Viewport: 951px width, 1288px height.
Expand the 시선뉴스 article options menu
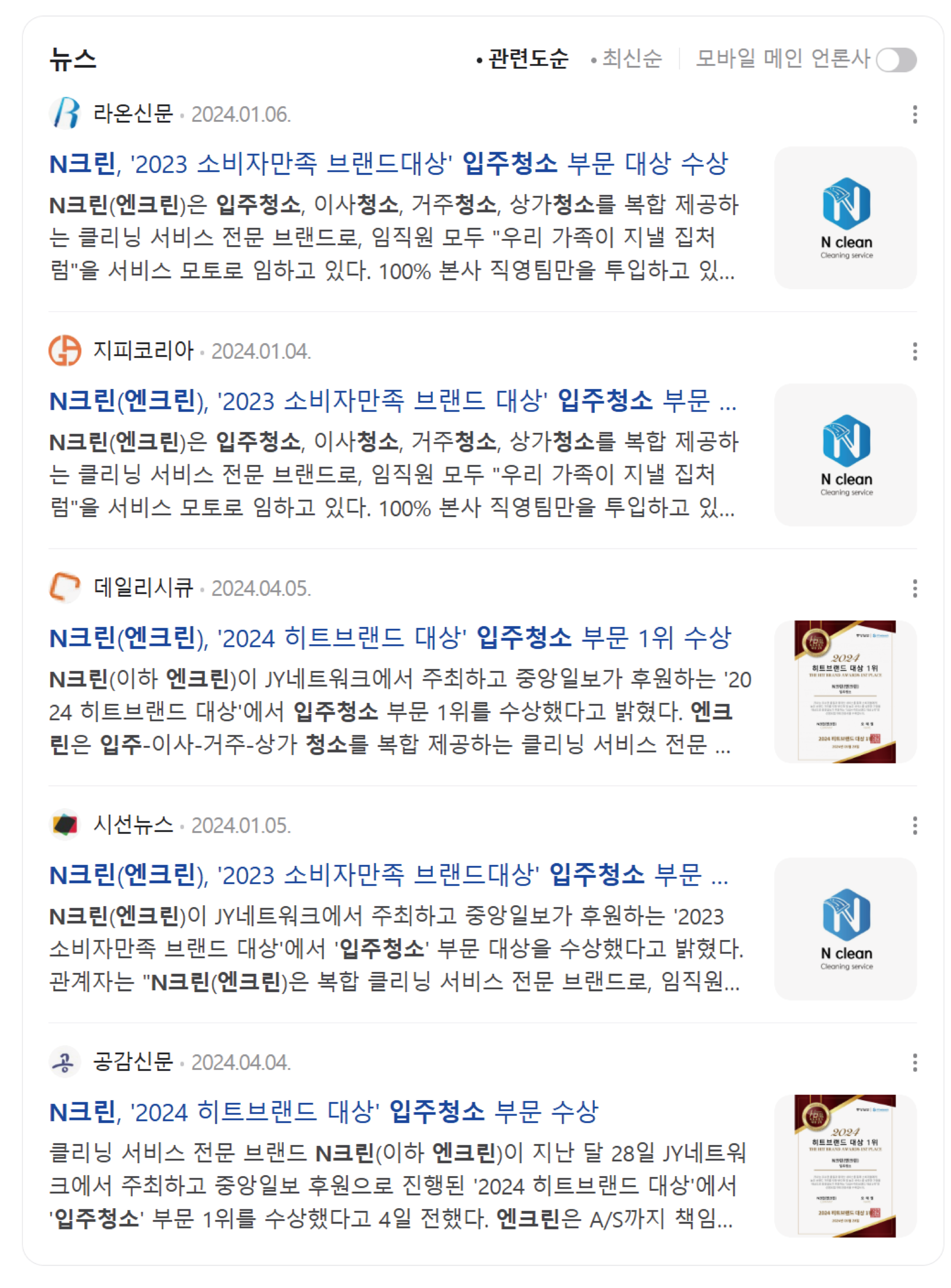915,825
